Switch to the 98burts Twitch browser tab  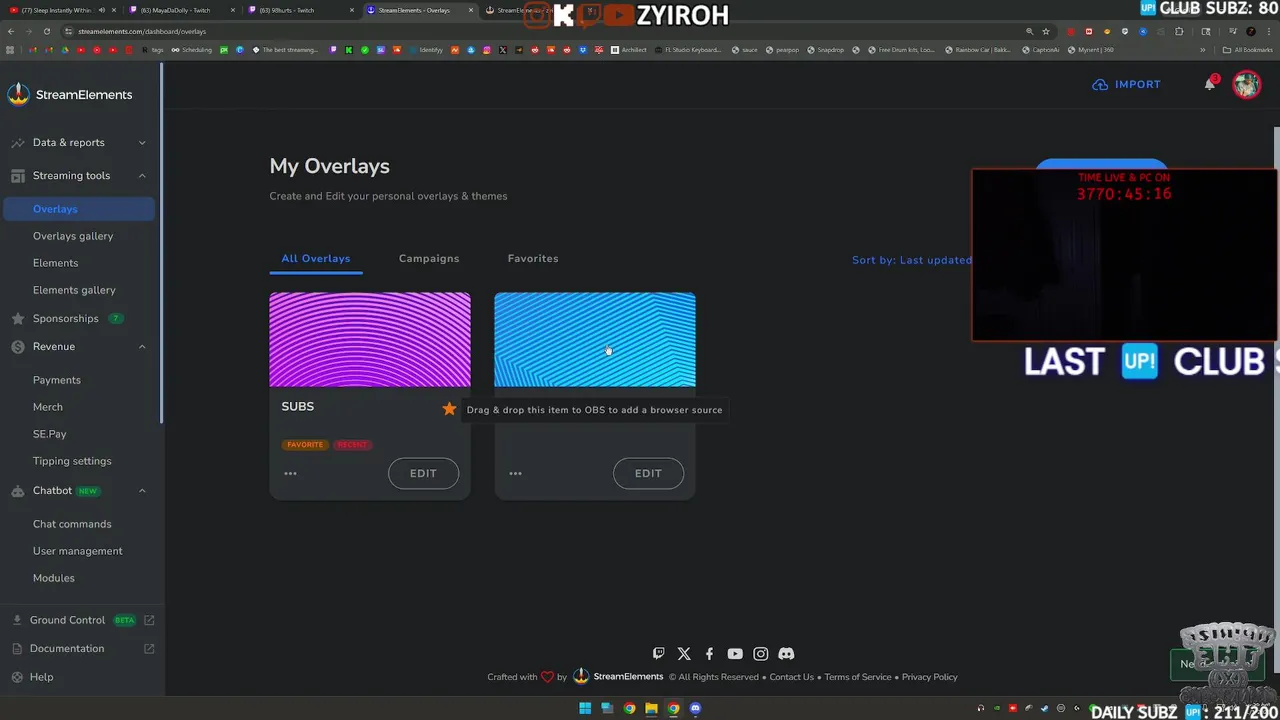299,10
